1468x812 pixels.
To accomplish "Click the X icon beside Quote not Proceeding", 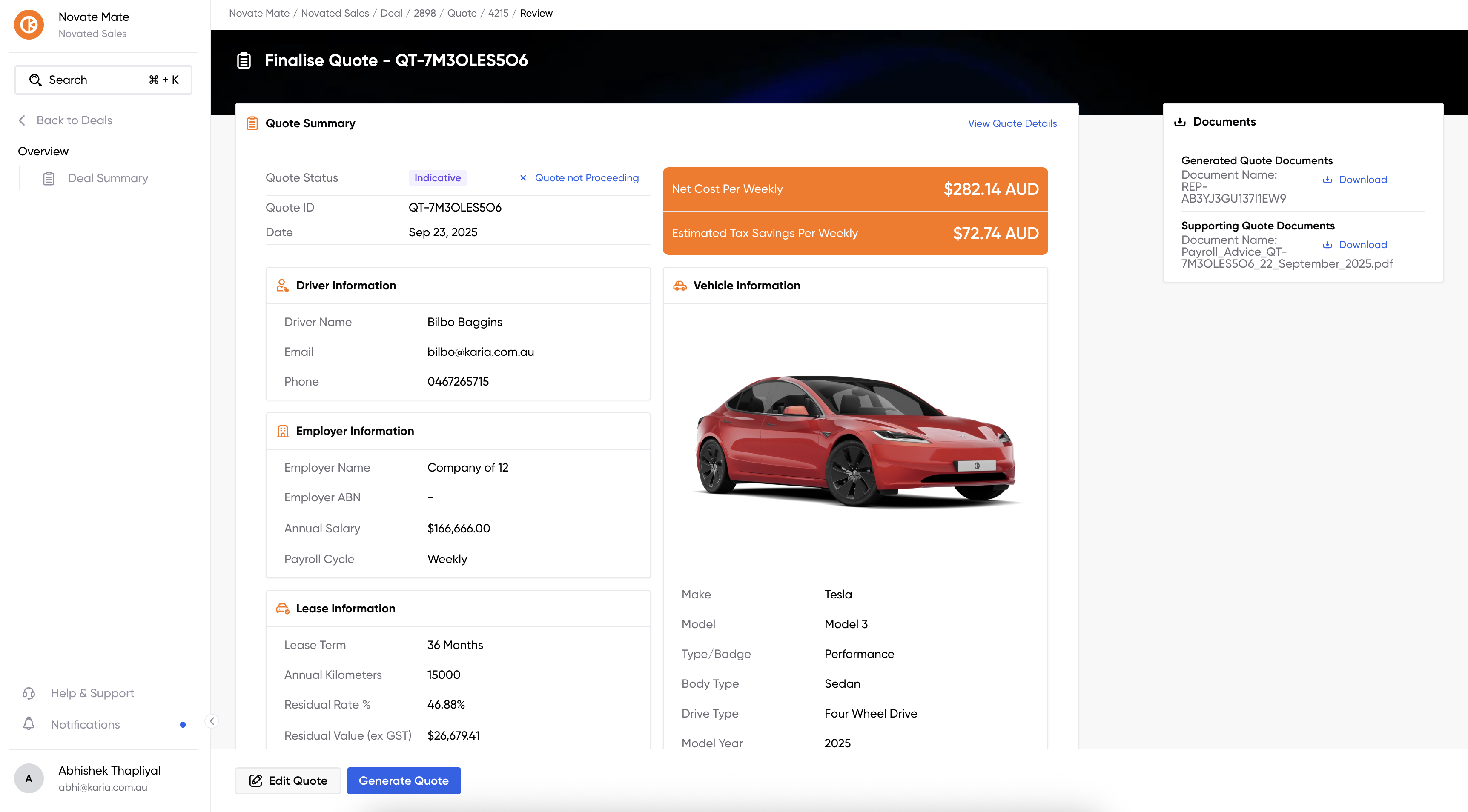I will [x=522, y=178].
